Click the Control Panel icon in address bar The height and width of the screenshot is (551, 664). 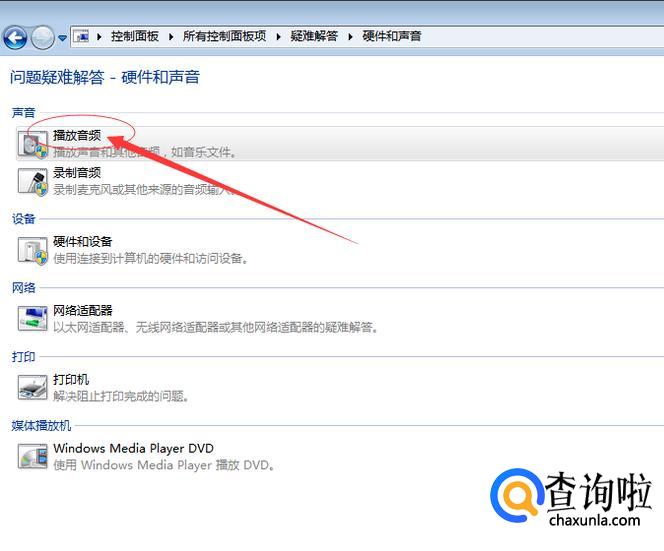pos(82,36)
